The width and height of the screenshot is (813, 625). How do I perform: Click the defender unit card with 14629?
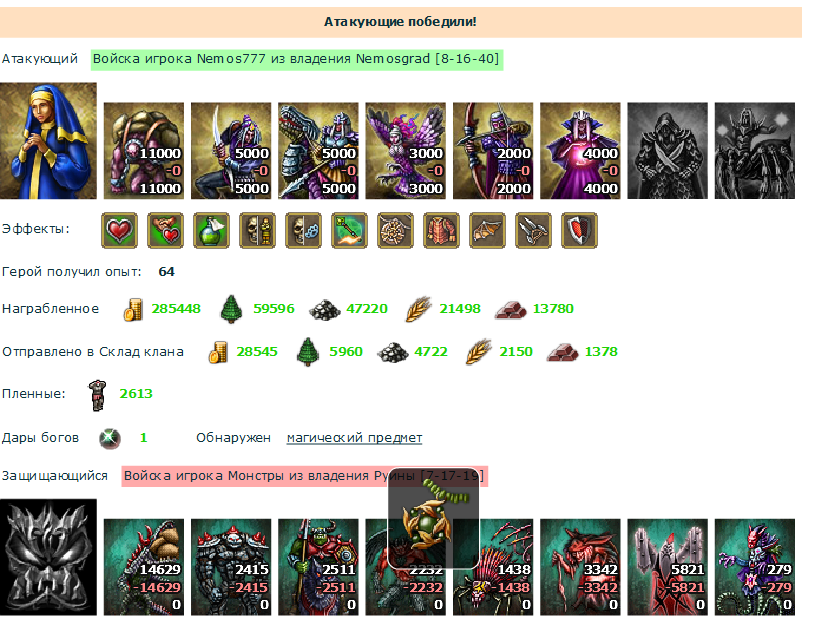pos(144,567)
